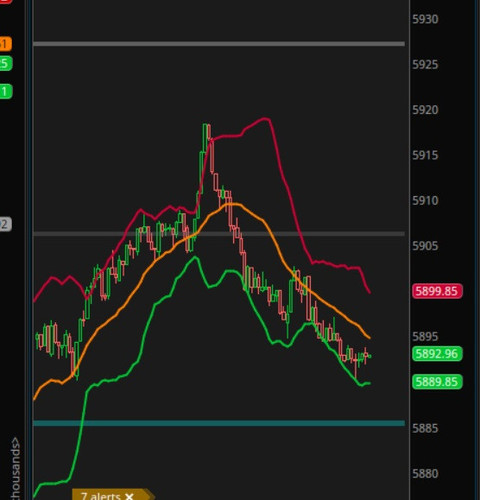Click the 5895 price axis label
Viewport: 480px width, 500px height.
click(x=425, y=337)
